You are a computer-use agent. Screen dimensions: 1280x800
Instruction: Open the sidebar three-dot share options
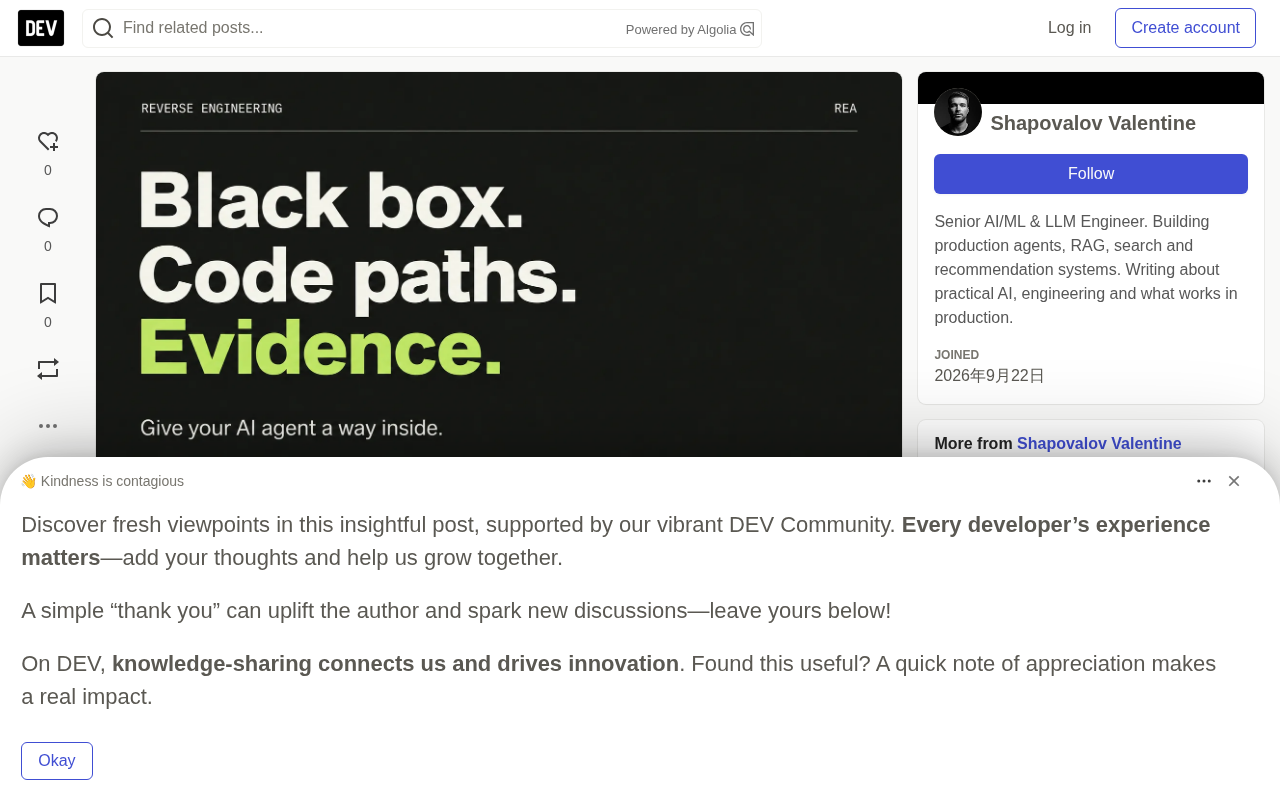coord(48,426)
